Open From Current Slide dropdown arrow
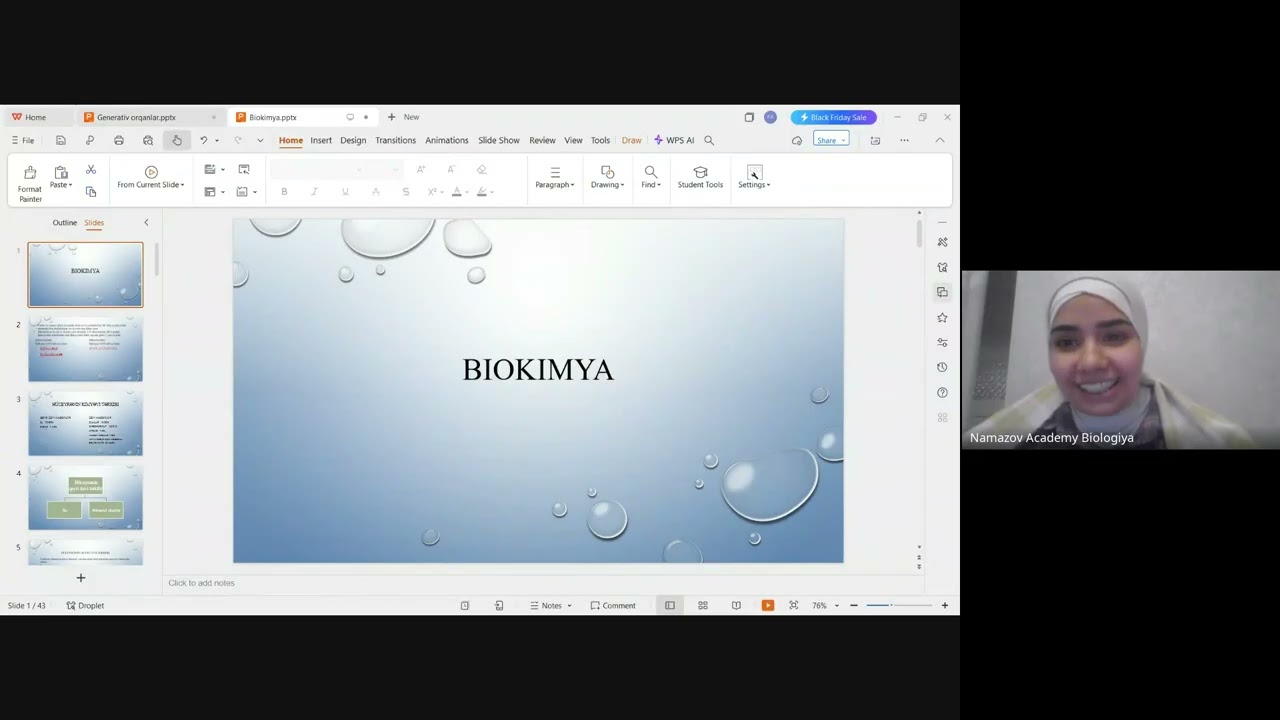 pos(182,185)
